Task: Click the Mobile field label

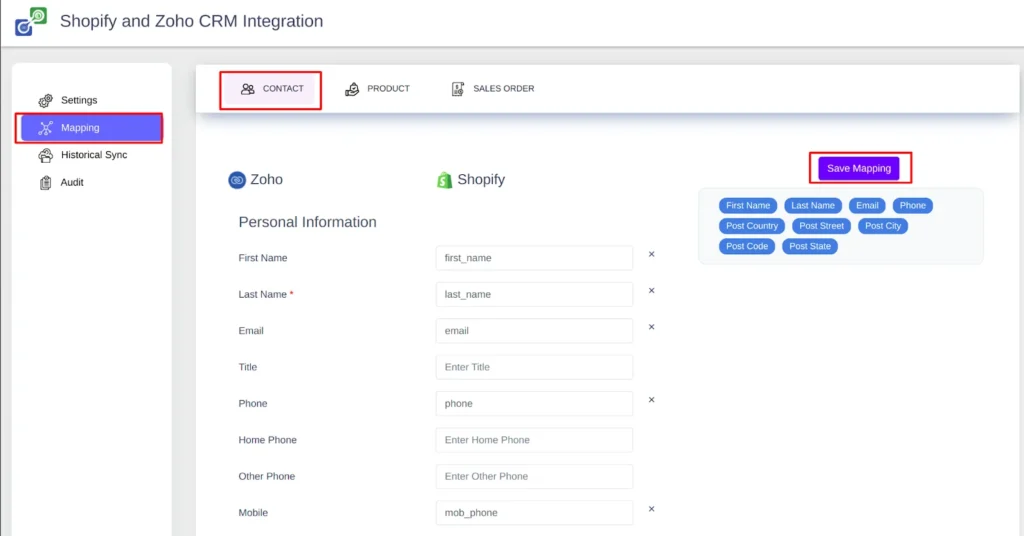Action: [253, 513]
